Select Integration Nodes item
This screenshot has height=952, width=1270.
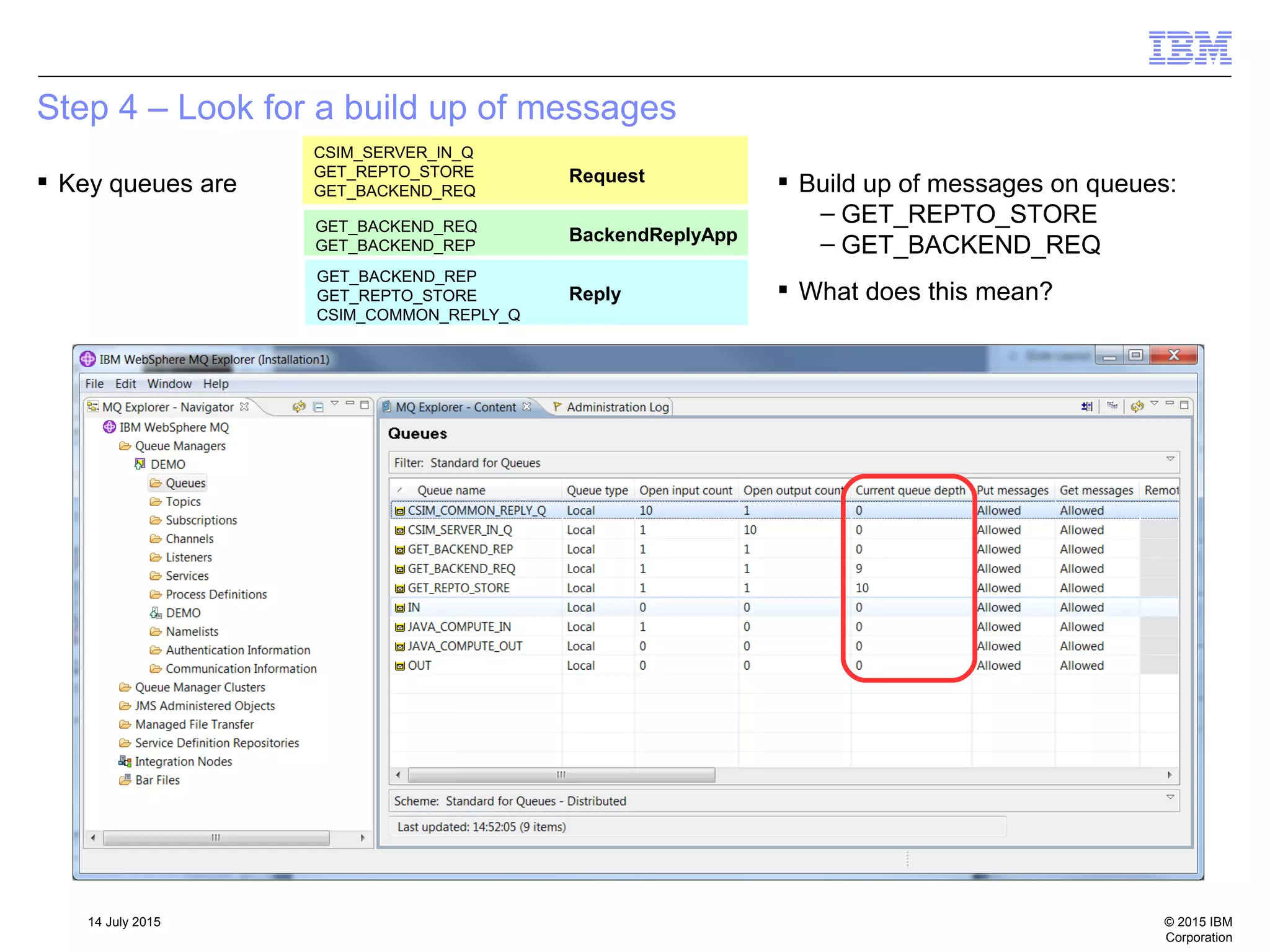[175, 762]
